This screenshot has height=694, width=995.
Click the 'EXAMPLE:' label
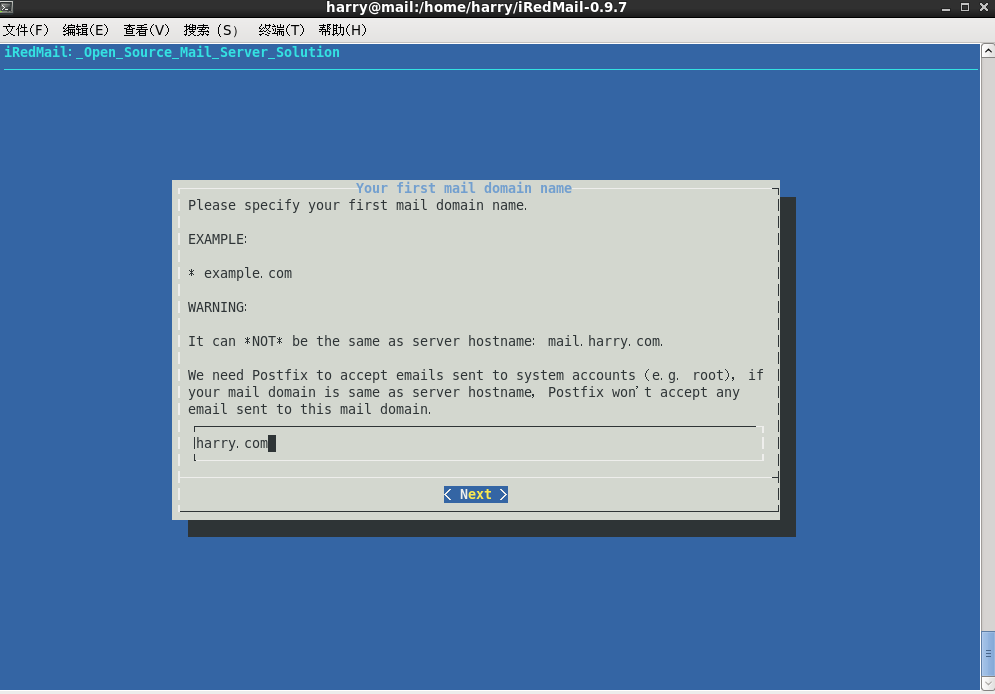pos(217,239)
